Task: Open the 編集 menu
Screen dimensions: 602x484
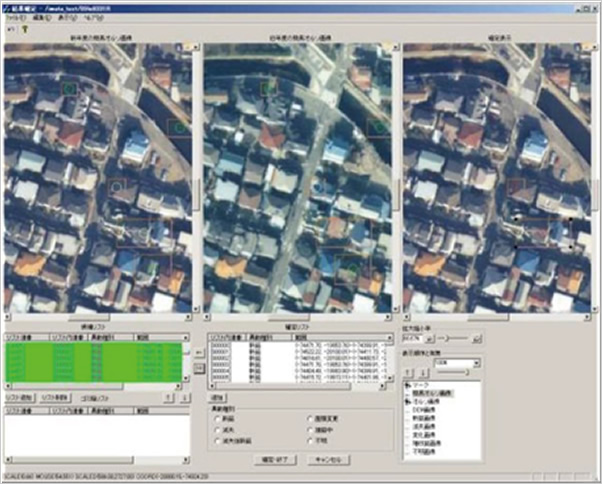Action: (41, 18)
